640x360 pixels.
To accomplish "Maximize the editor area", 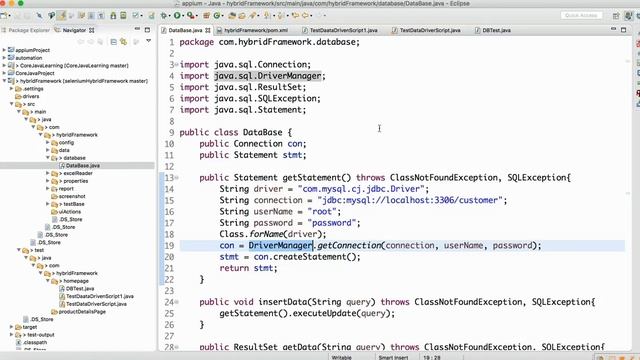I will point(623,30).
